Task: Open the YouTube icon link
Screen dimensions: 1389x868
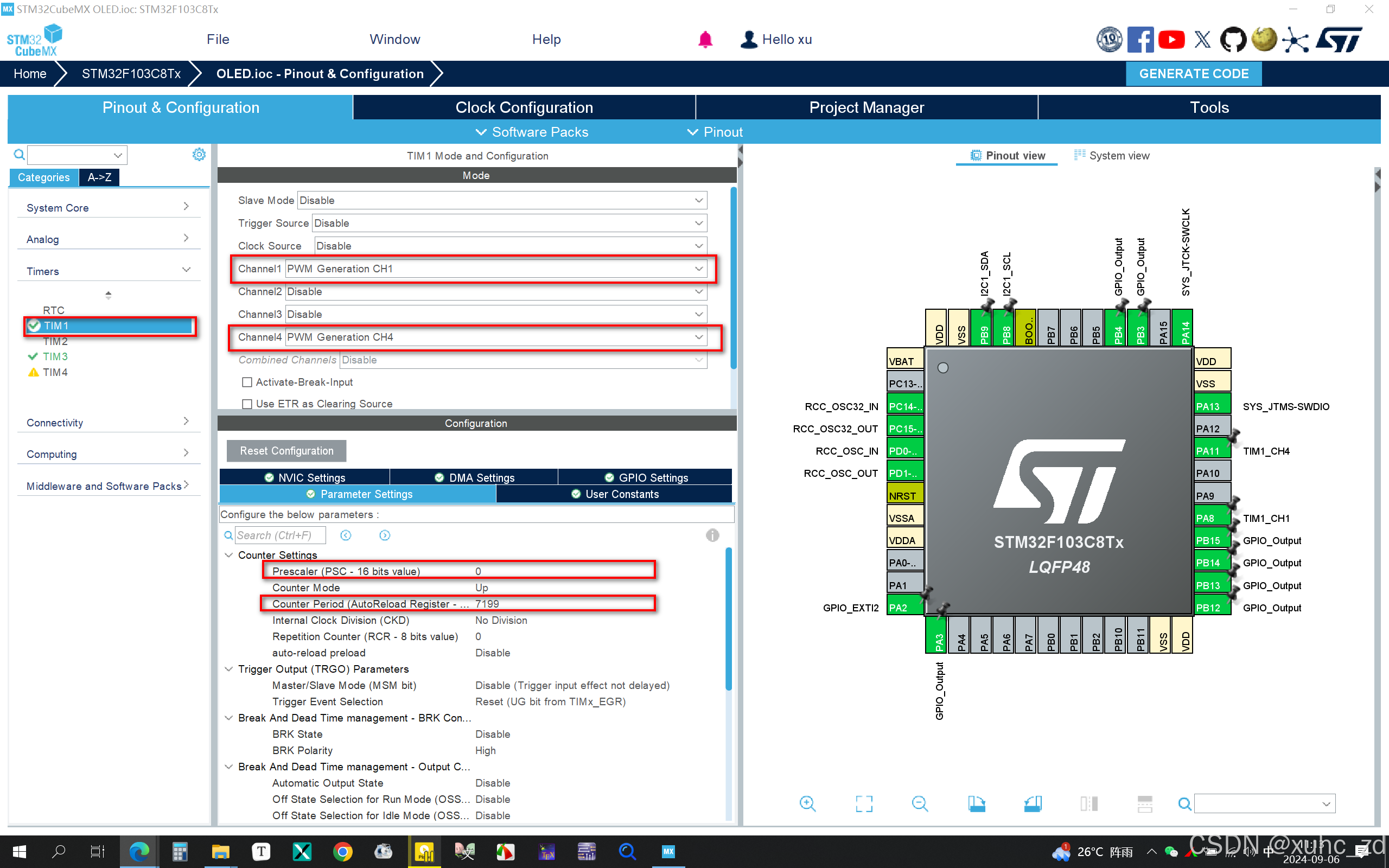Action: [x=1171, y=40]
